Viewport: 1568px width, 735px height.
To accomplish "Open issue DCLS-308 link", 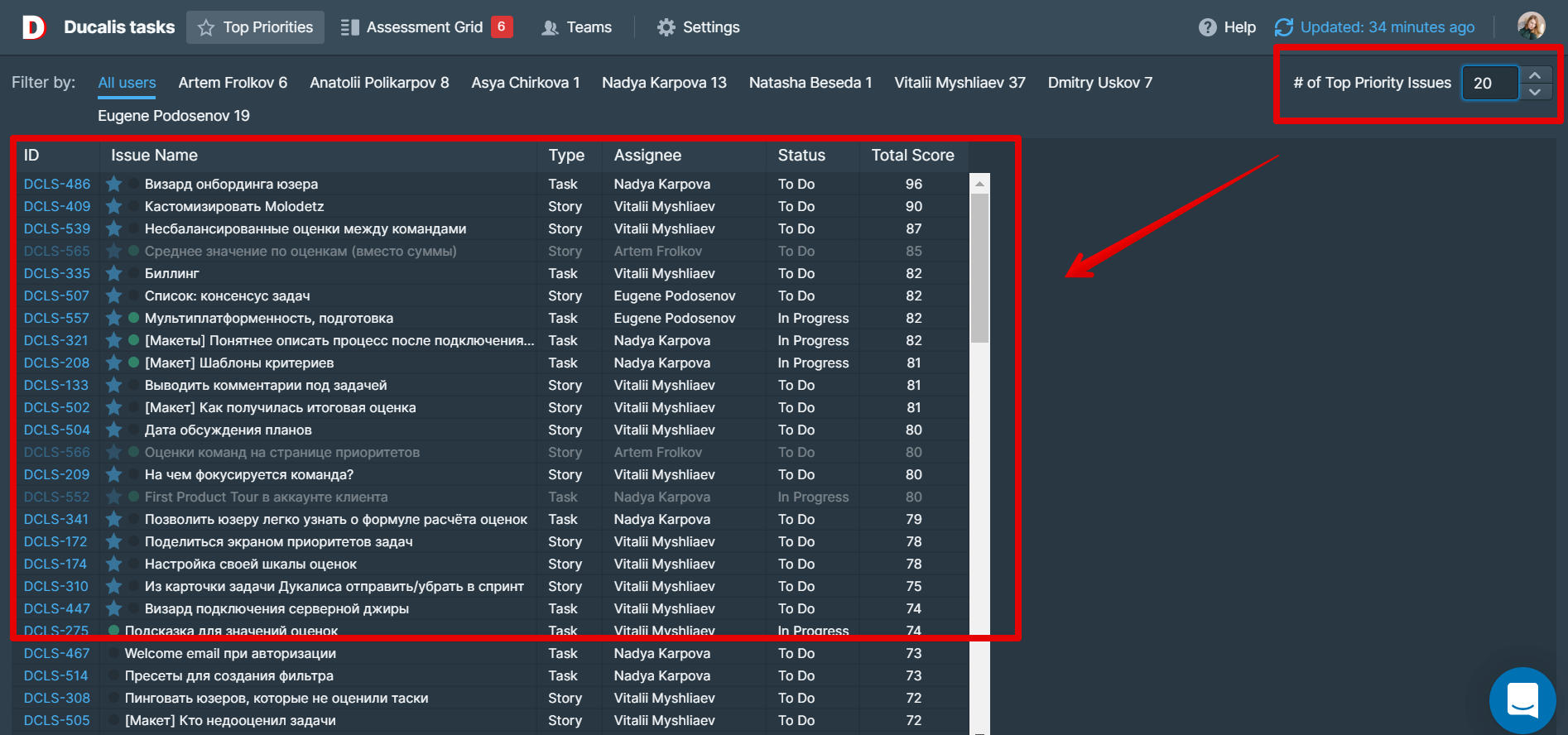I will [56, 698].
